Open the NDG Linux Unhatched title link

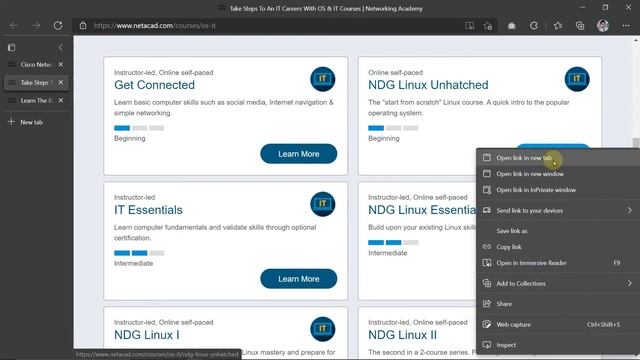tap(428, 85)
